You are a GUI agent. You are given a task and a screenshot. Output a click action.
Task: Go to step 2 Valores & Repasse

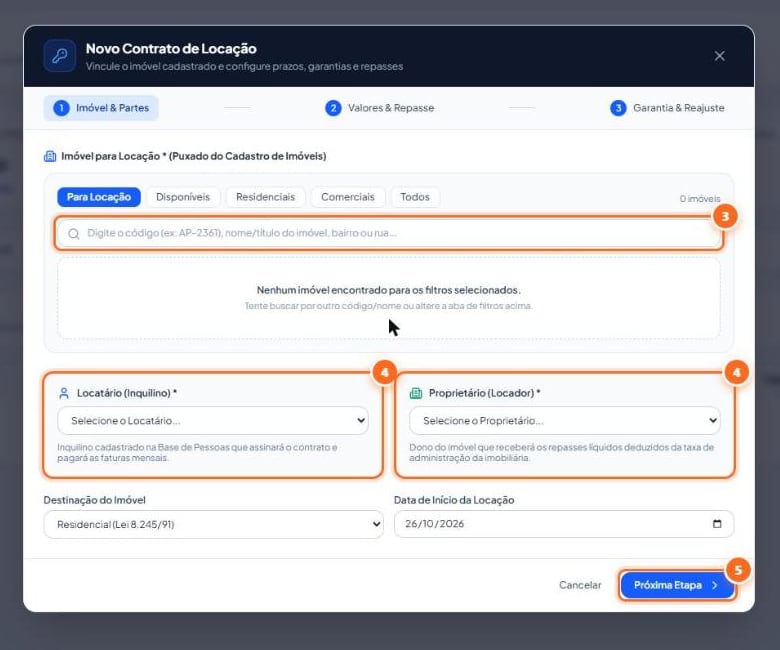point(380,108)
